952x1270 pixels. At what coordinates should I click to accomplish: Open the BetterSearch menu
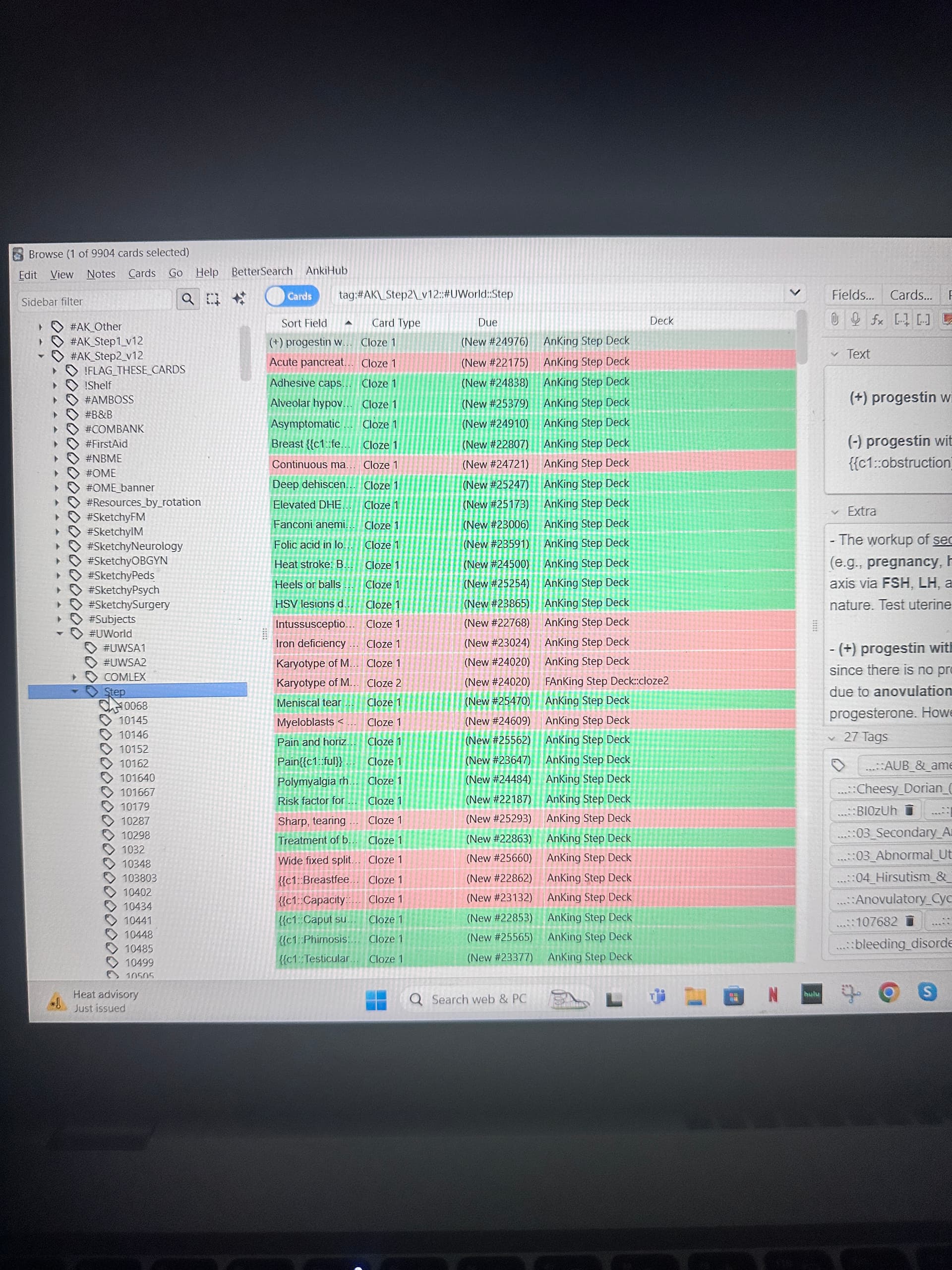pyautogui.click(x=262, y=271)
